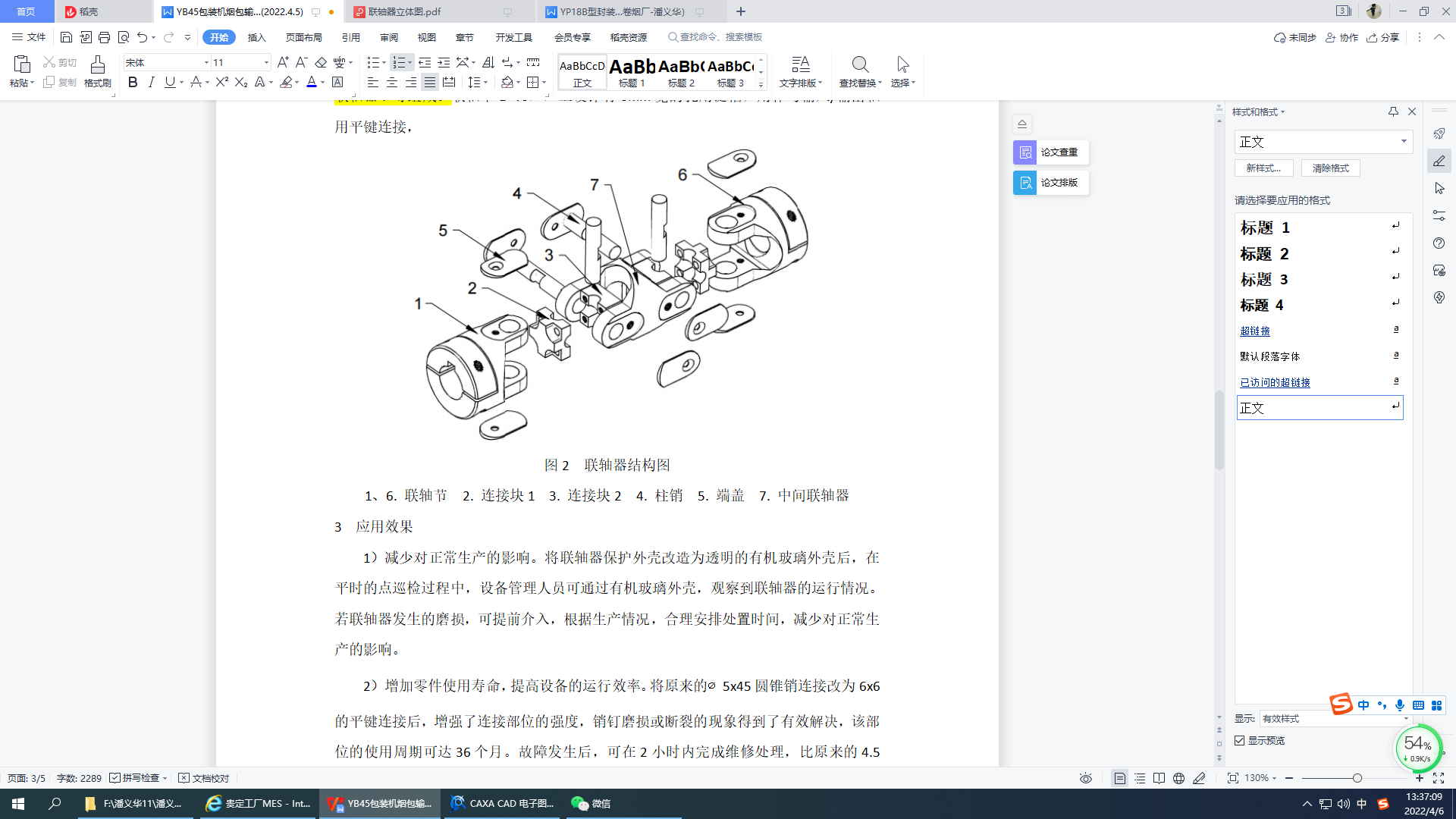Expand the styles gallery more arrow
Screen dimensions: 1456x819
point(761,84)
